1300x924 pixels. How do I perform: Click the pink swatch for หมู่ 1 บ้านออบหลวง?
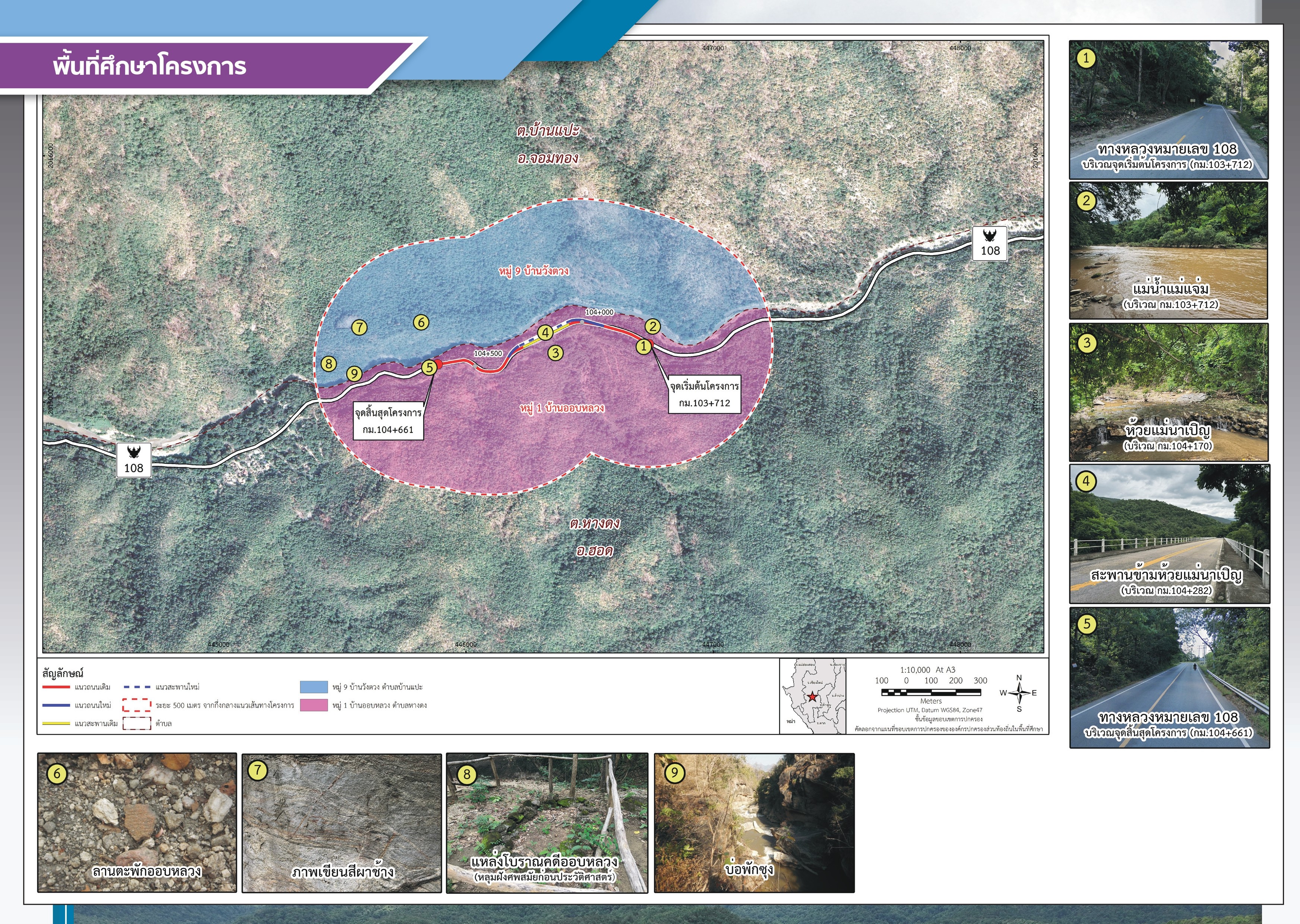(x=314, y=705)
